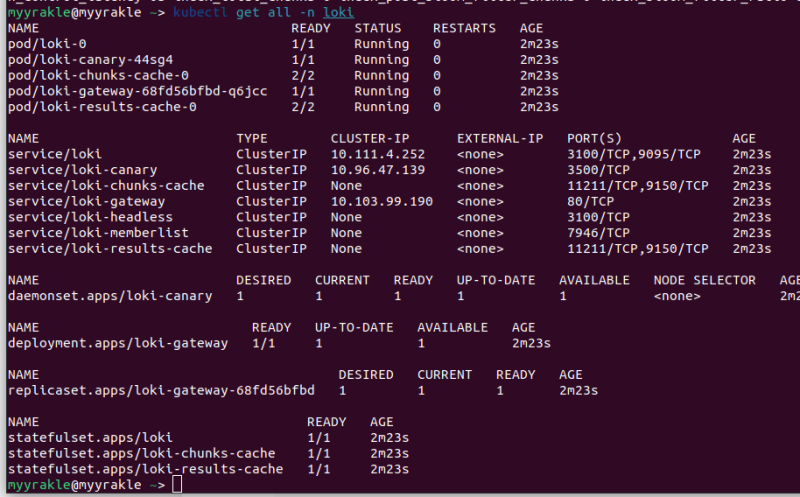Click the RESTARTS column header
The width and height of the screenshot is (800, 497).
click(464, 28)
